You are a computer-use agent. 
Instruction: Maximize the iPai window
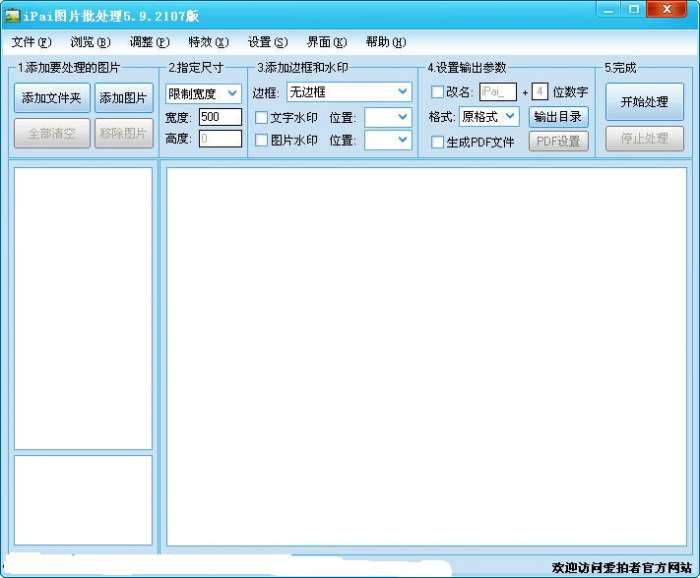[634, 9]
